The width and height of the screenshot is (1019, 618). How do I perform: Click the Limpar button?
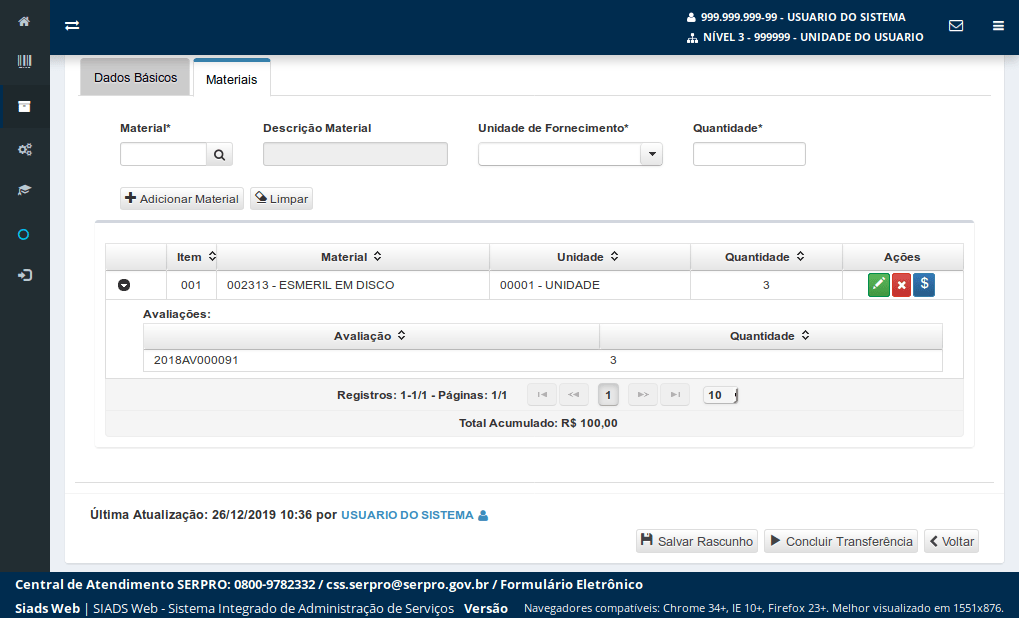click(281, 199)
